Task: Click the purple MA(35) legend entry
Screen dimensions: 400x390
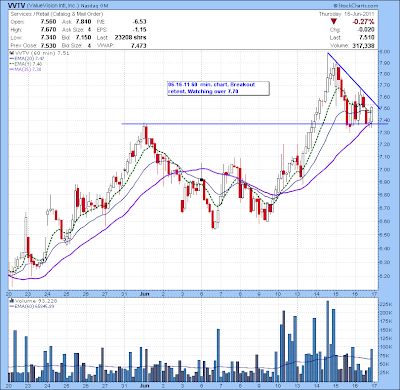Action: pos(26,69)
